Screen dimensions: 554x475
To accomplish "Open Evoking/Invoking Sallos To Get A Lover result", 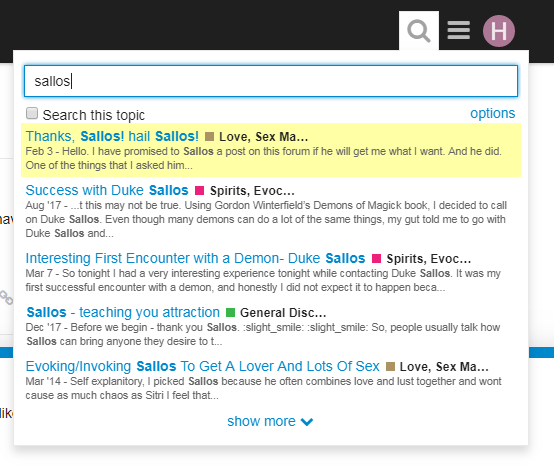I will pyautogui.click(x=202, y=366).
